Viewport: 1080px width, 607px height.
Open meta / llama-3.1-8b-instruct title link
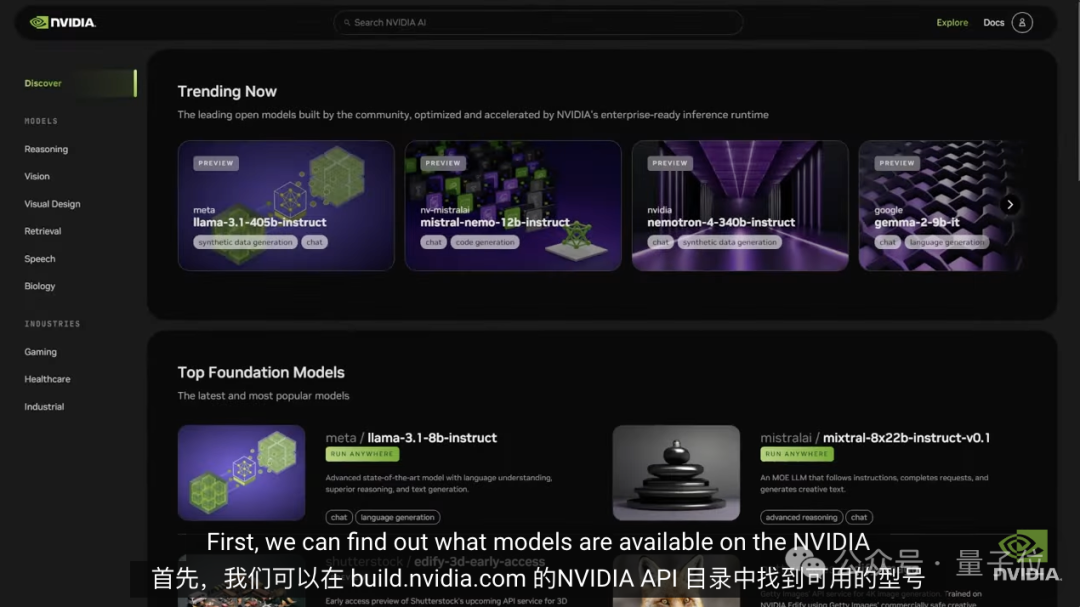click(x=411, y=438)
